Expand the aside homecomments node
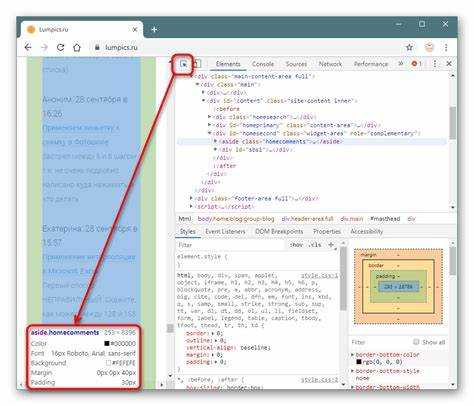 coord(215,141)
